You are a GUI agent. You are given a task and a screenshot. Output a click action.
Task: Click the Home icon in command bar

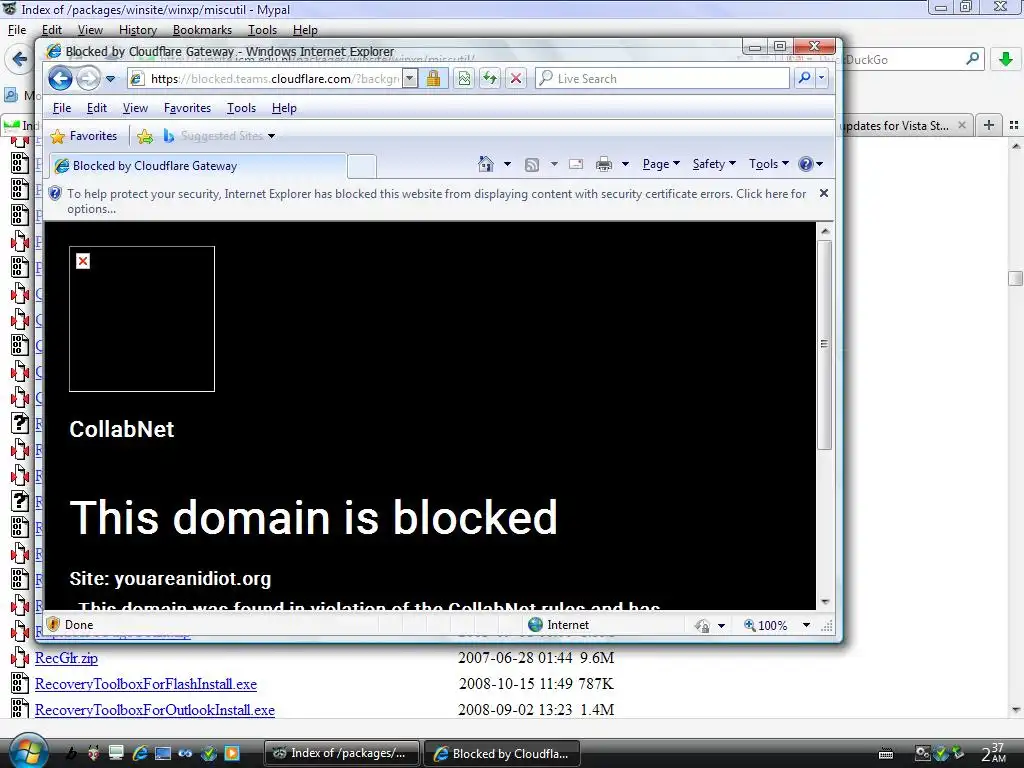485,164
